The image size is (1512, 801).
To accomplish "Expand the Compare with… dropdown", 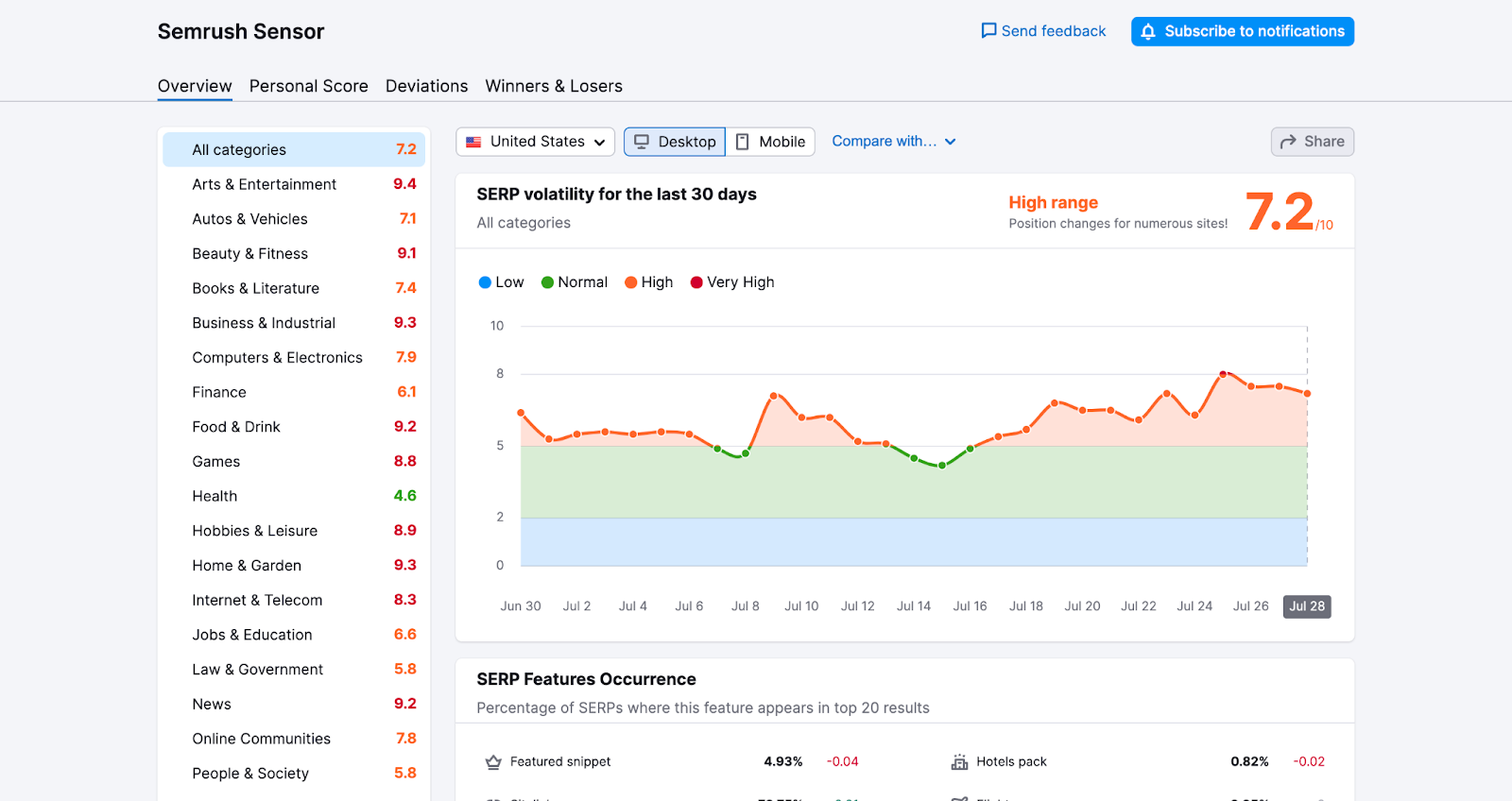I will (x=894, y=141).
